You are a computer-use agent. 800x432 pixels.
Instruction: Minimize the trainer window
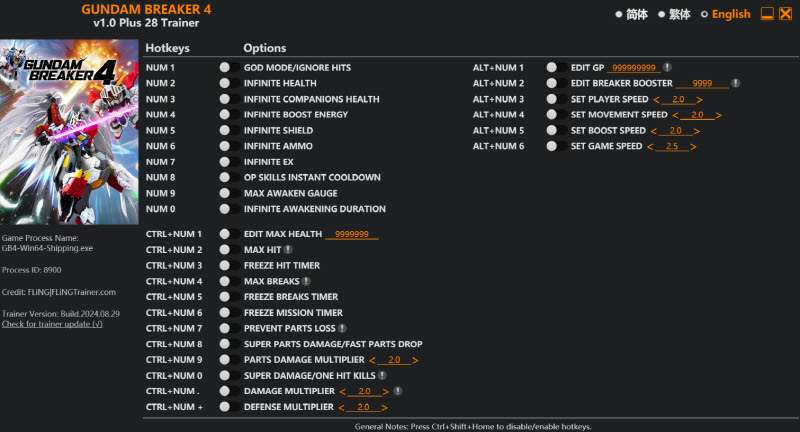[767, 14]
